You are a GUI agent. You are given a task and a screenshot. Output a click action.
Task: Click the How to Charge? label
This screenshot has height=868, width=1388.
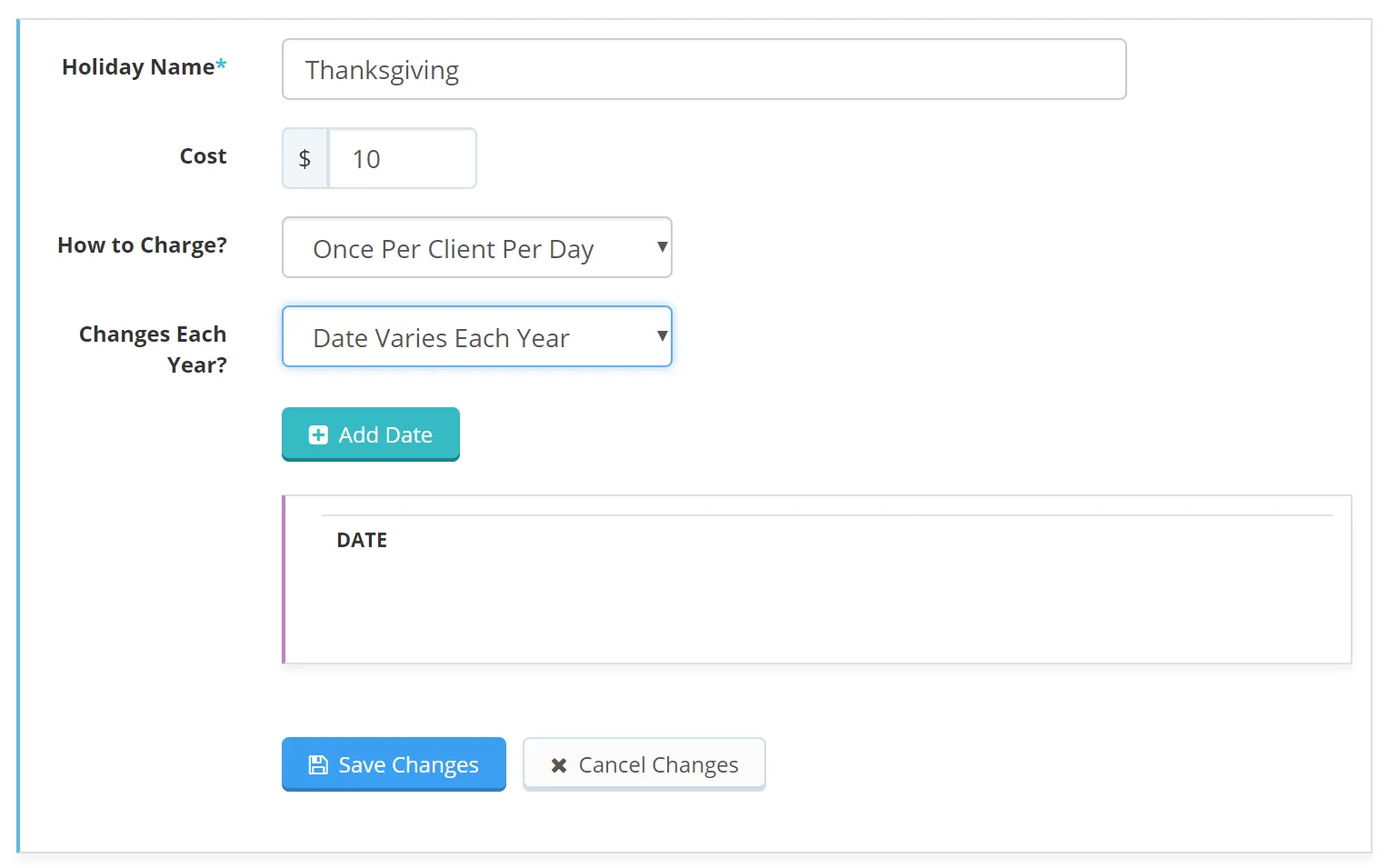click(142, 245)
